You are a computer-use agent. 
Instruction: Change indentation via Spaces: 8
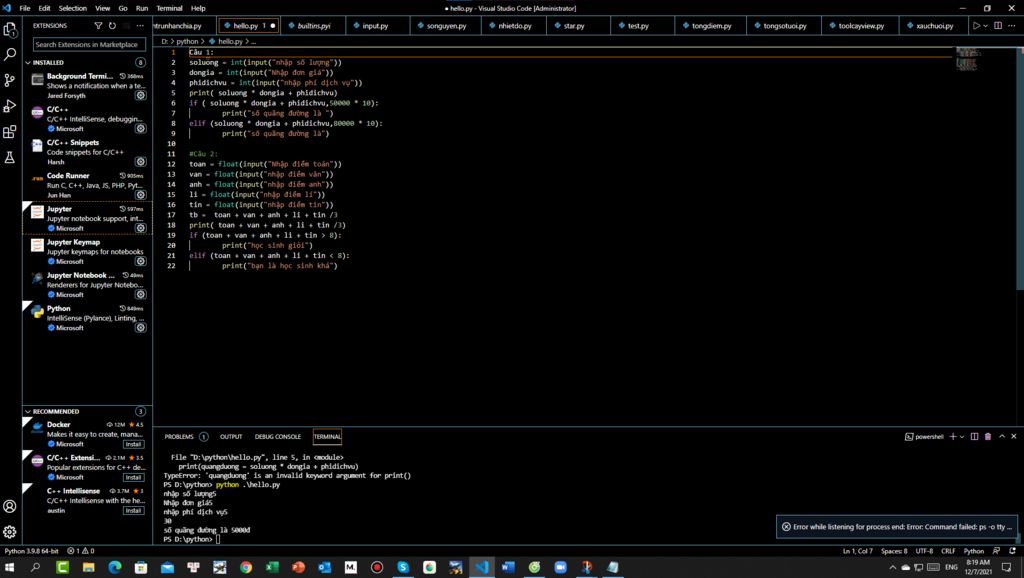pos(894,551)
